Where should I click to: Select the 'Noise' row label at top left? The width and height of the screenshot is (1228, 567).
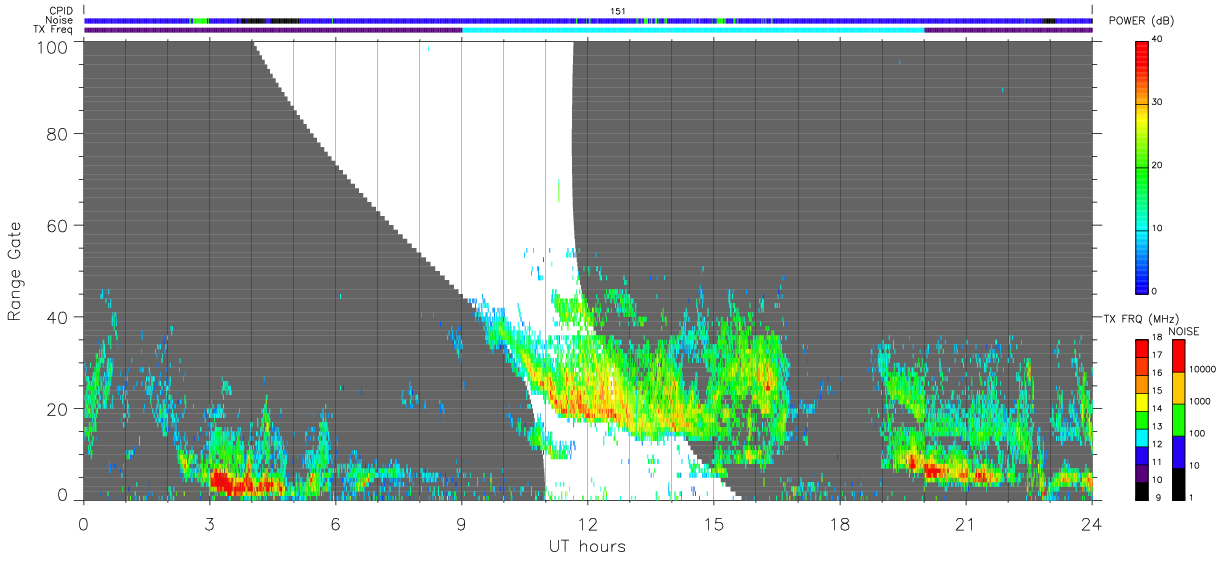(61, 20)
